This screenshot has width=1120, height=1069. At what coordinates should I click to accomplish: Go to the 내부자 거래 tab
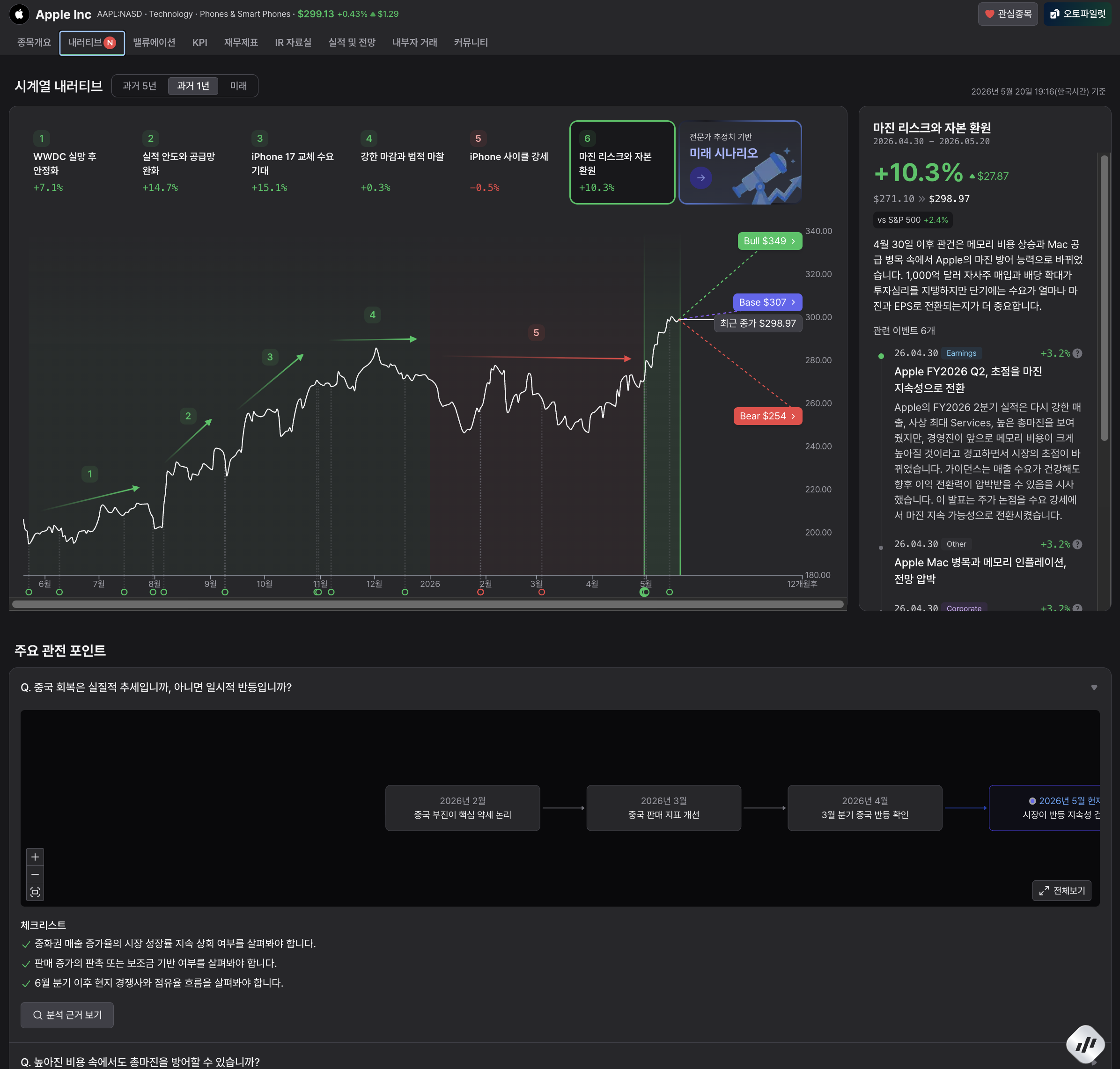click(414, 43)
